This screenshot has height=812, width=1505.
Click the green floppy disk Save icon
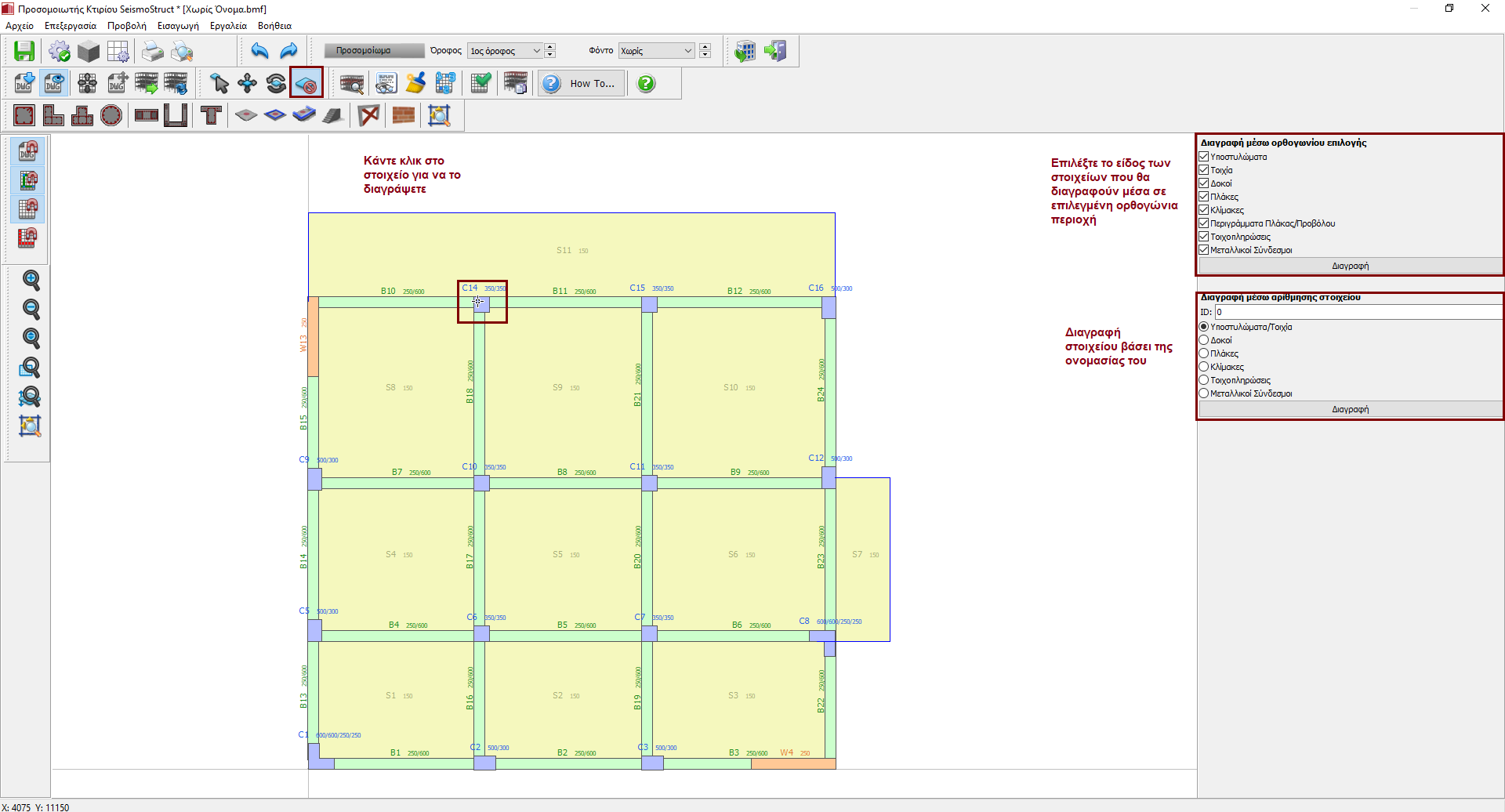click(24, 51)
